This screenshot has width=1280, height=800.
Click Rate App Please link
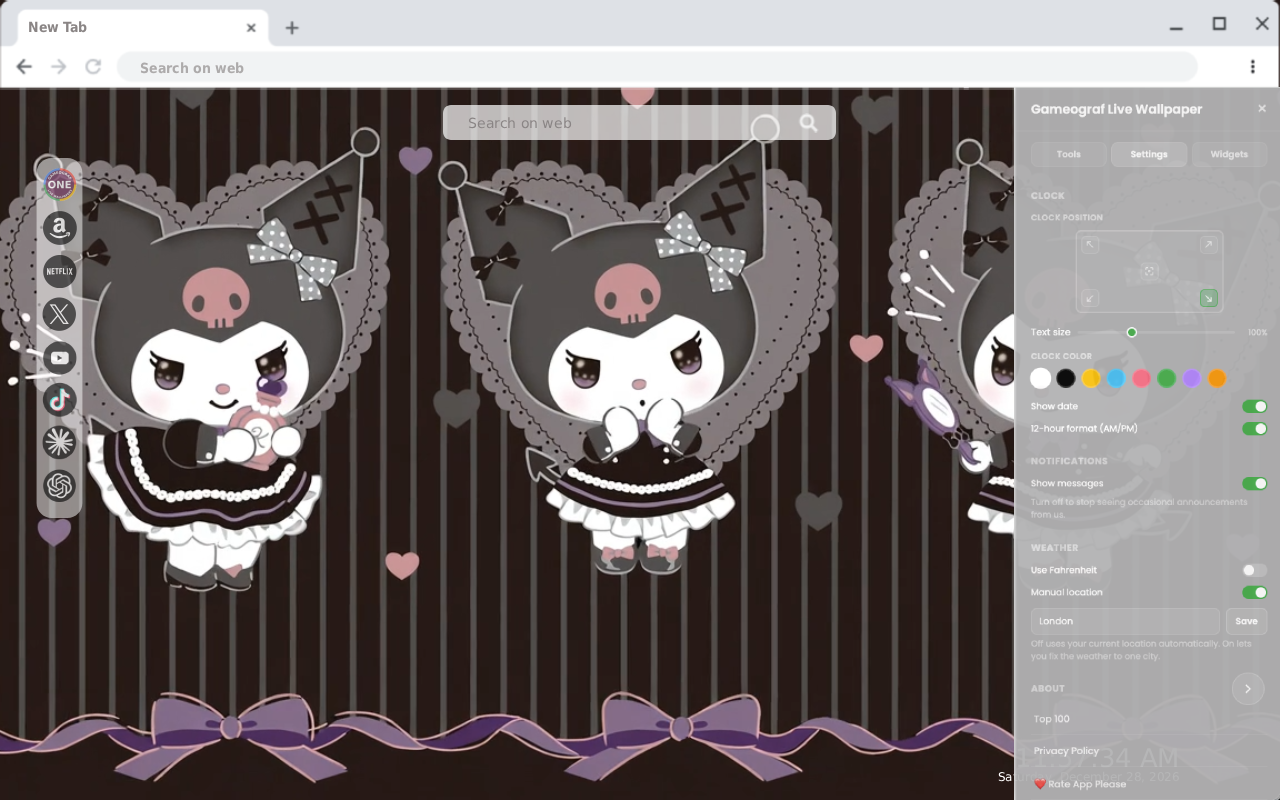point(1081,784)
